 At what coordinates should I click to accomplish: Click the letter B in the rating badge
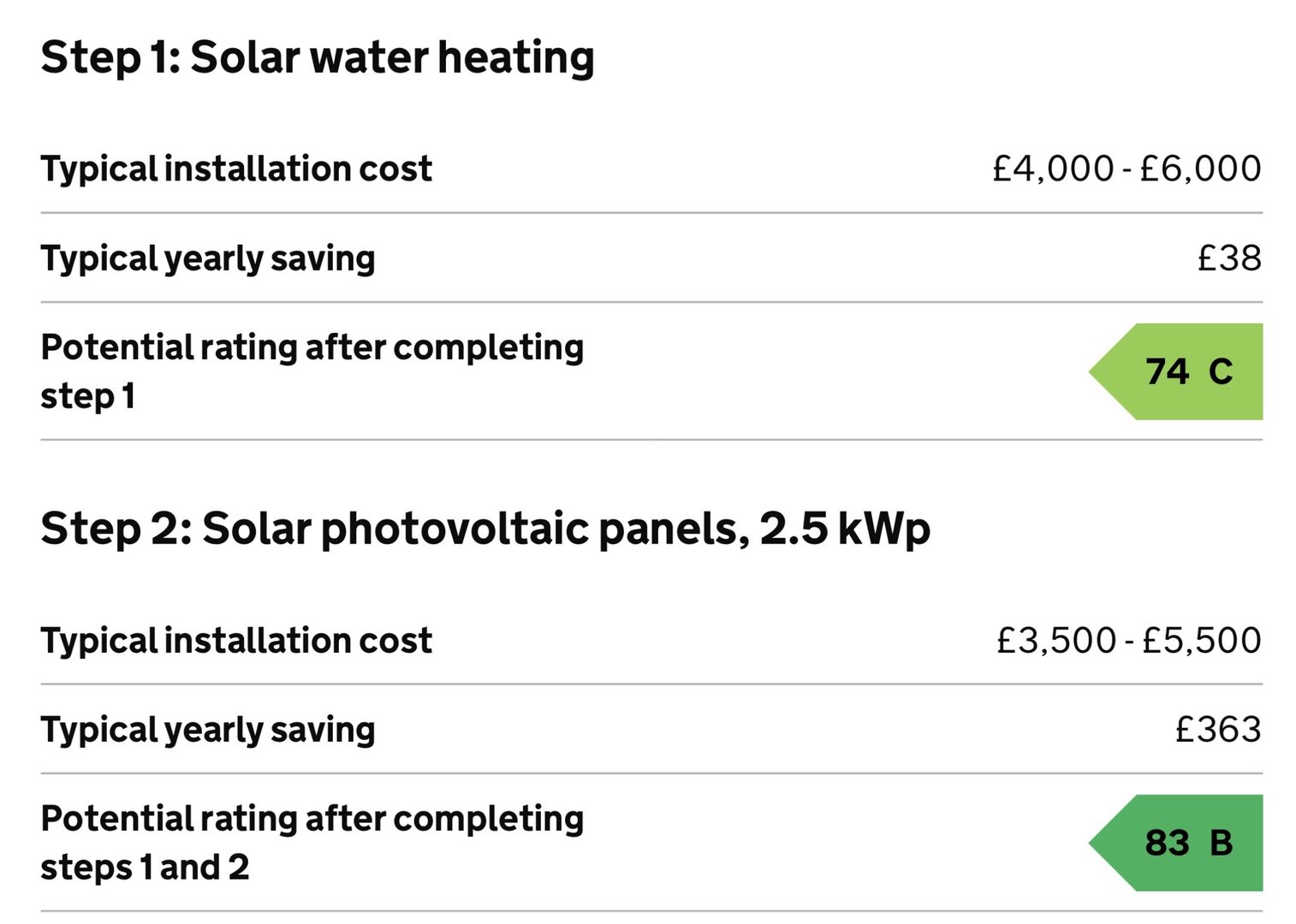(1221, 844)
